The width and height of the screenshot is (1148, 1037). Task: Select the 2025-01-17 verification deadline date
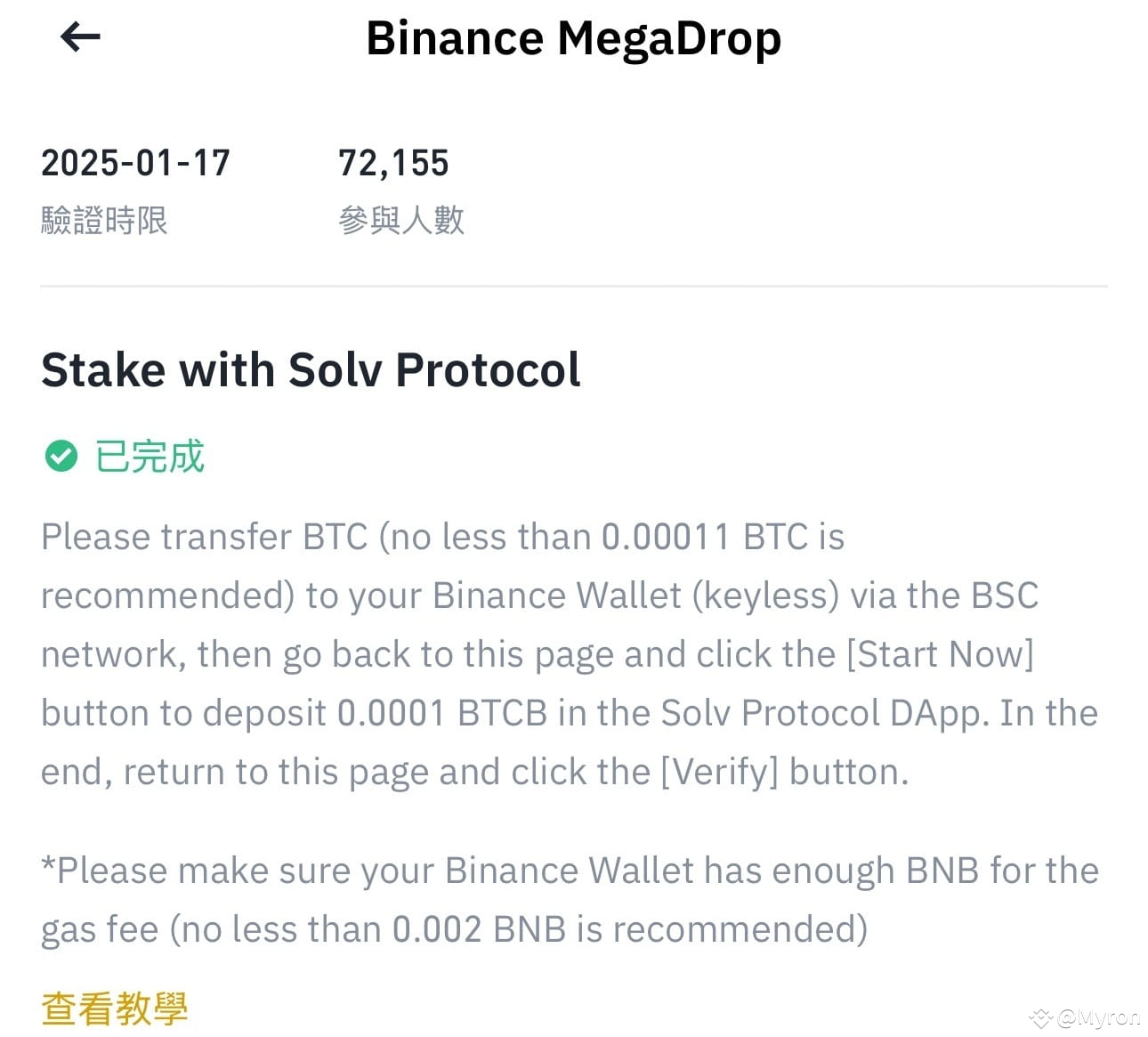tap(135, 163)
